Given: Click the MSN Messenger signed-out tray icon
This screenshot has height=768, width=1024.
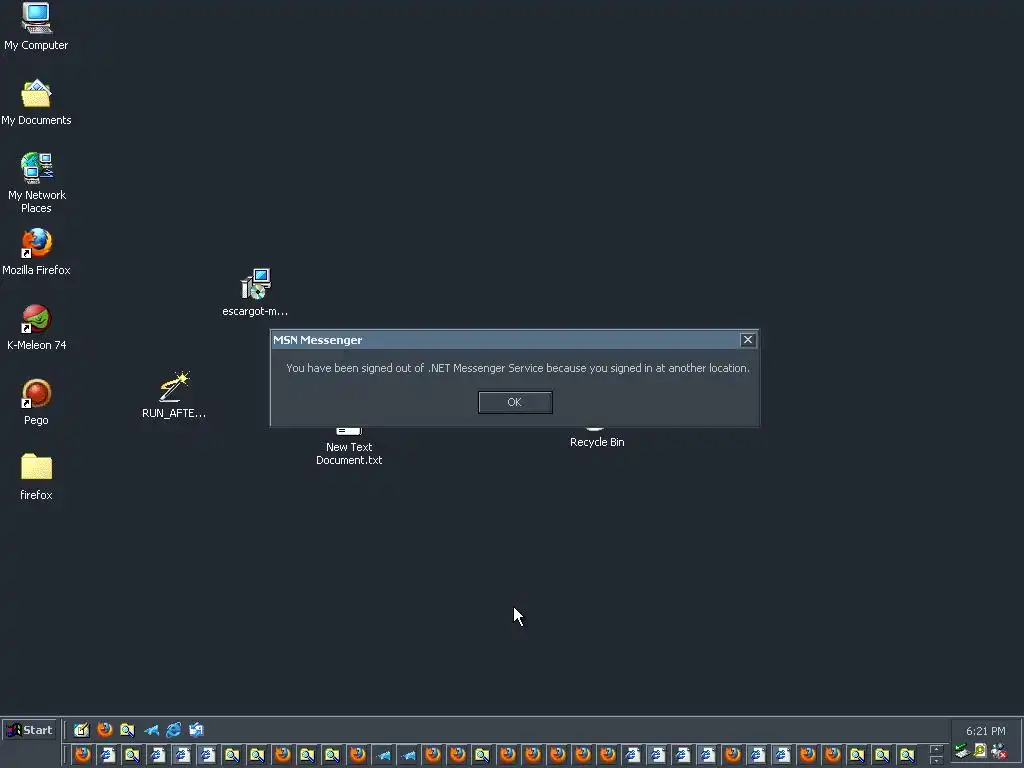Looking at the screenshot, I should (999, 751).
